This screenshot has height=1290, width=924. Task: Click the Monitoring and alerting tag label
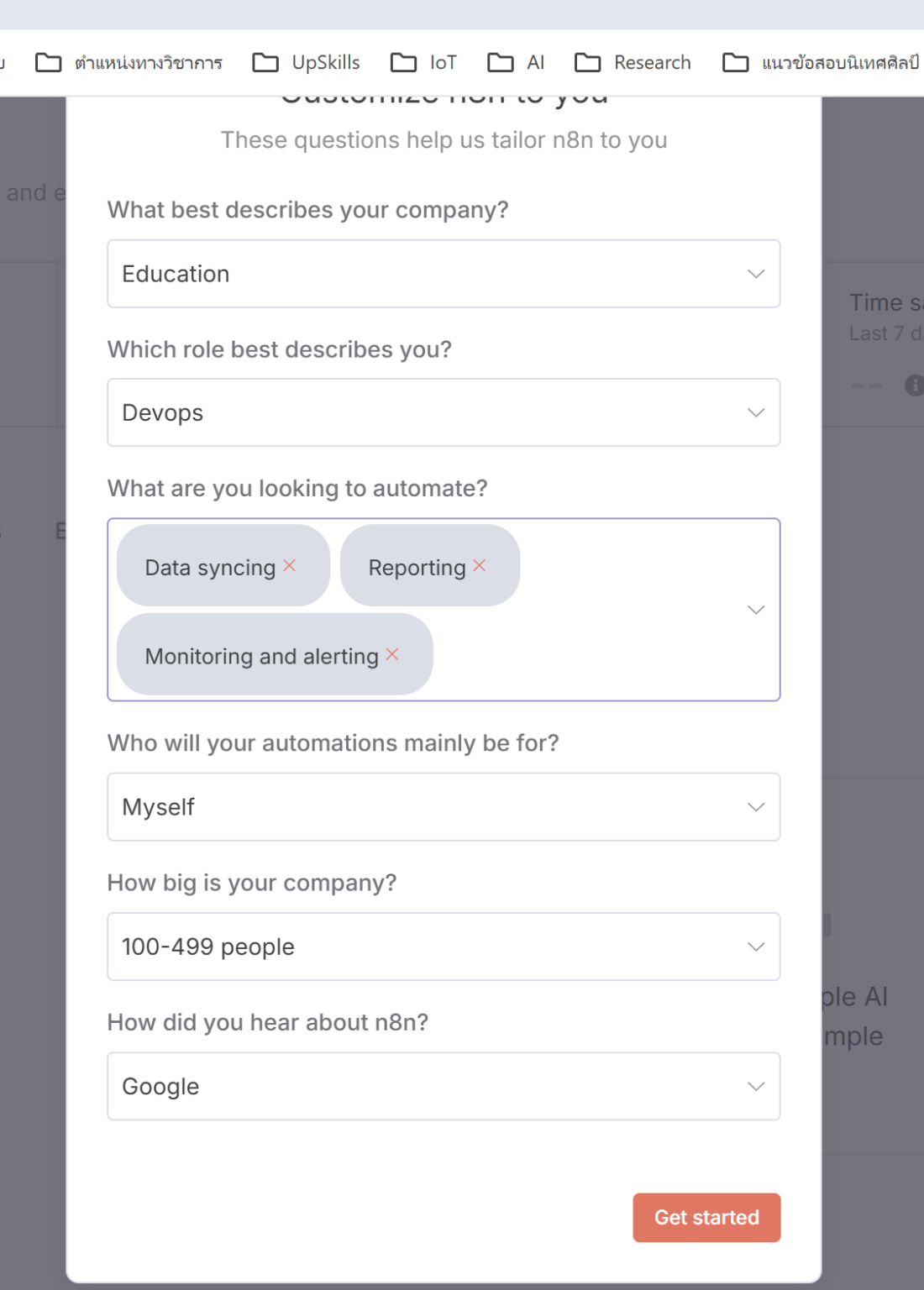pyautogui.click(x=261, y=656)
